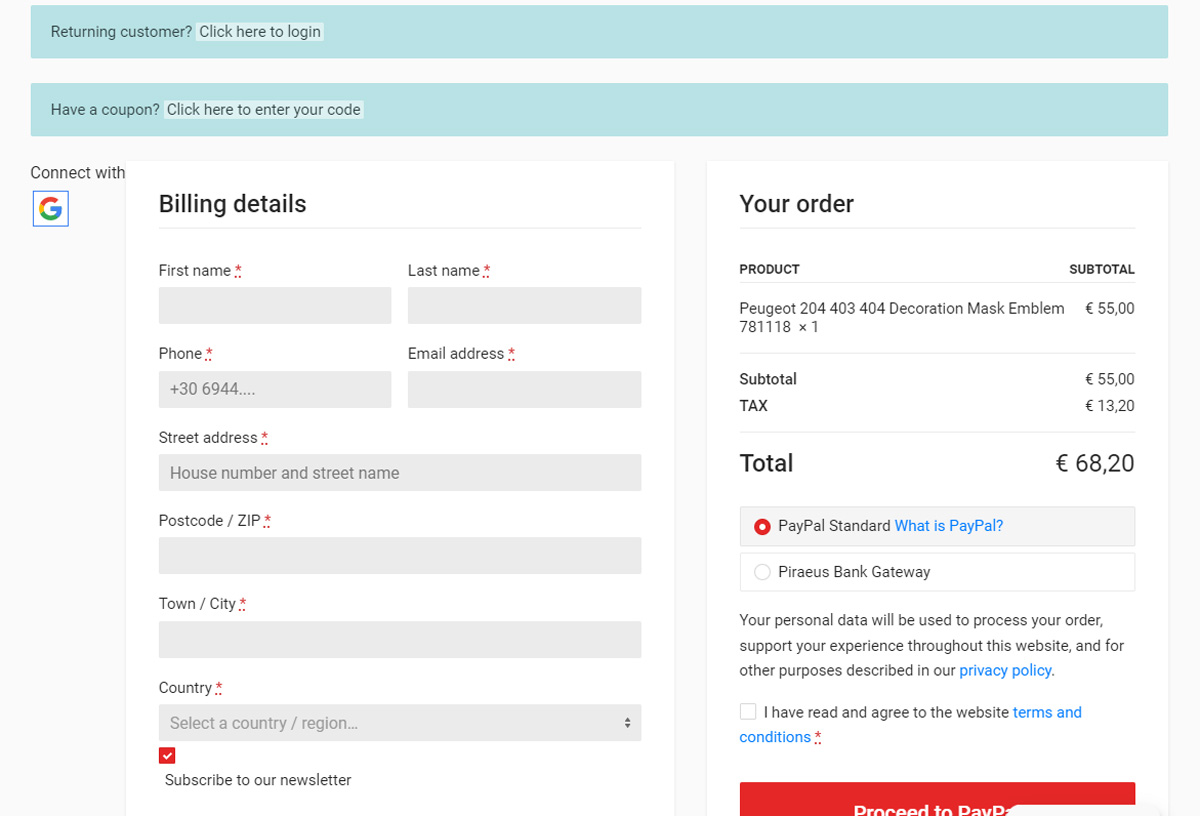Click into the Last name field

tap(524, 306)
